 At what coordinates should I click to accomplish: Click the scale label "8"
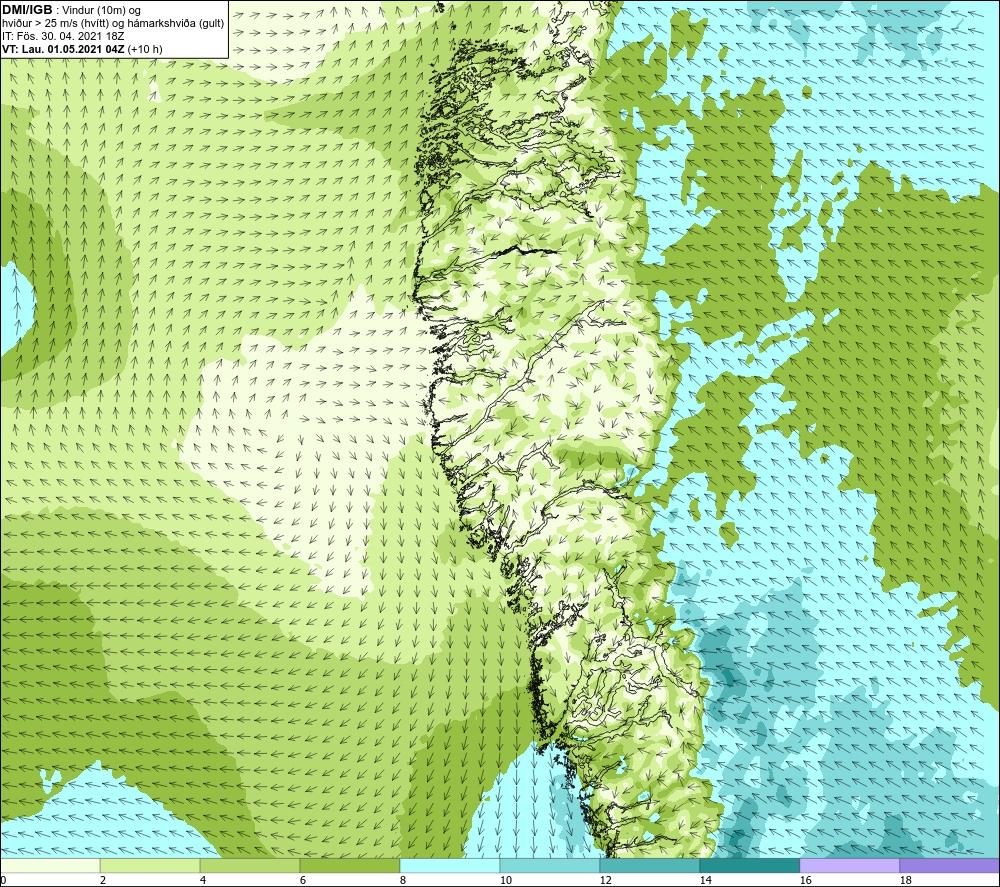[x=403, y=881]
